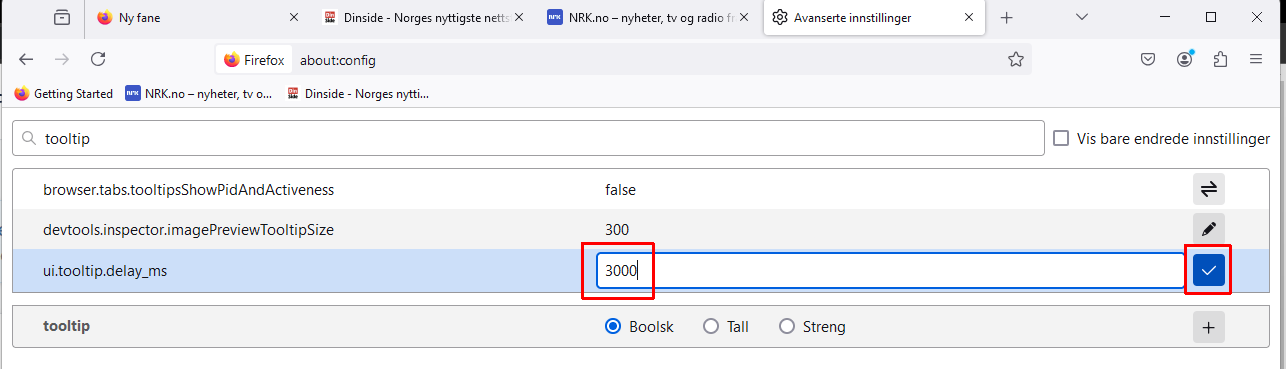1286x369 pixels.
Task: Enable Vis bare endrede innstillinger checkbox
Action: [x=1061, y=139]
